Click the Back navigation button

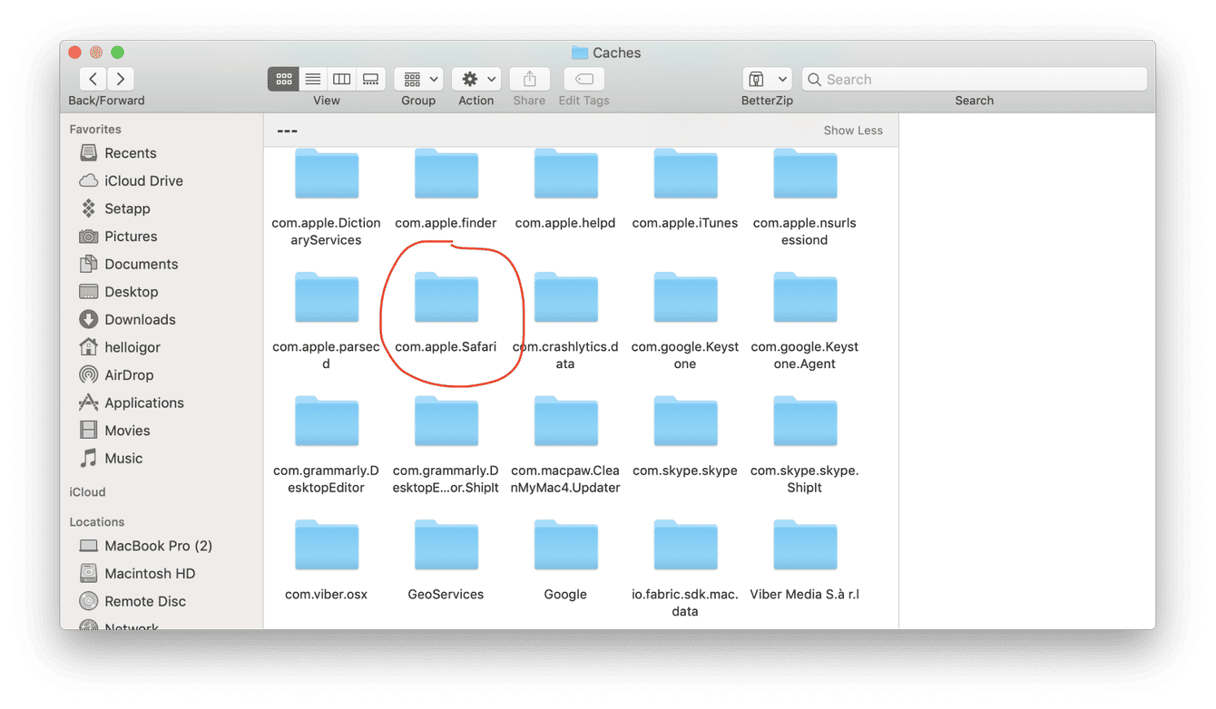[93, 79]
